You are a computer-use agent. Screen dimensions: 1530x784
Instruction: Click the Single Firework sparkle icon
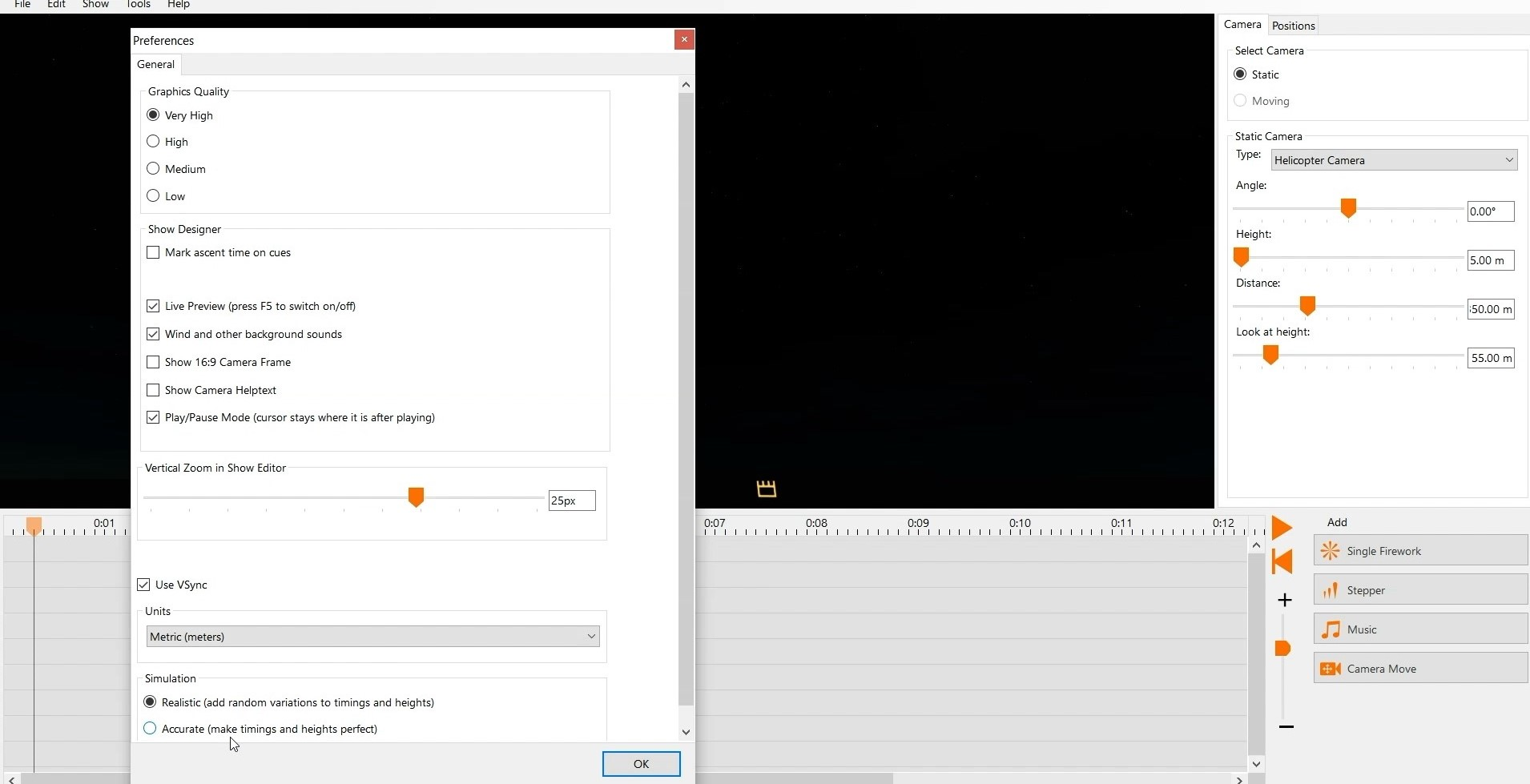pyautogui.click(x=1331, y=551)
